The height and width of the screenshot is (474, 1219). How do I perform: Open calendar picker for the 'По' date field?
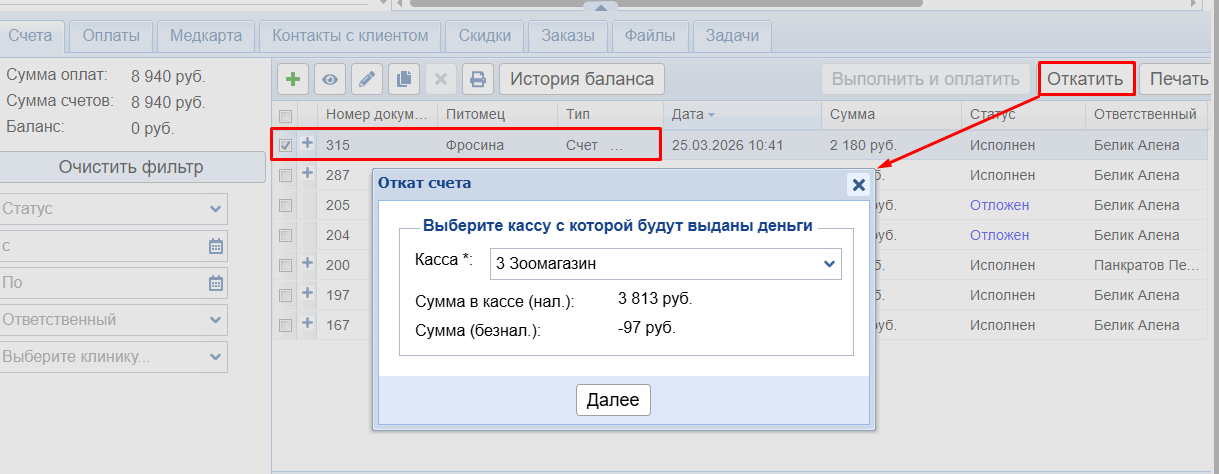pyautogui.click(x=215, y=283)
